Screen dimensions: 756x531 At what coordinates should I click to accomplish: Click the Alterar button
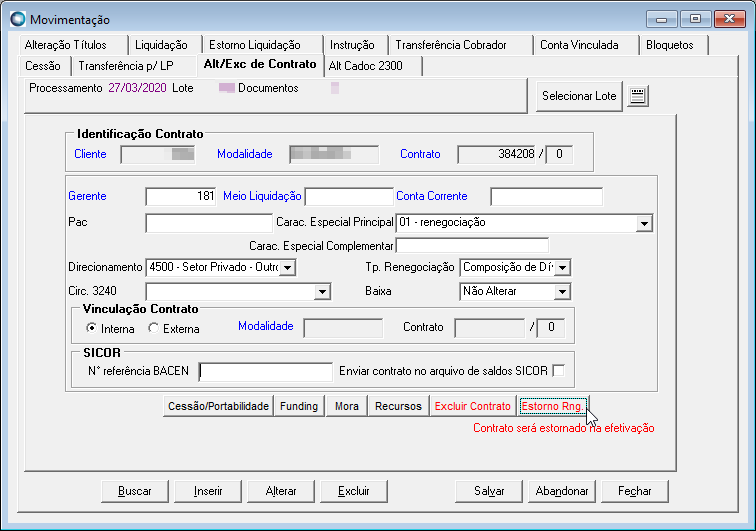[x=281, y=491]
